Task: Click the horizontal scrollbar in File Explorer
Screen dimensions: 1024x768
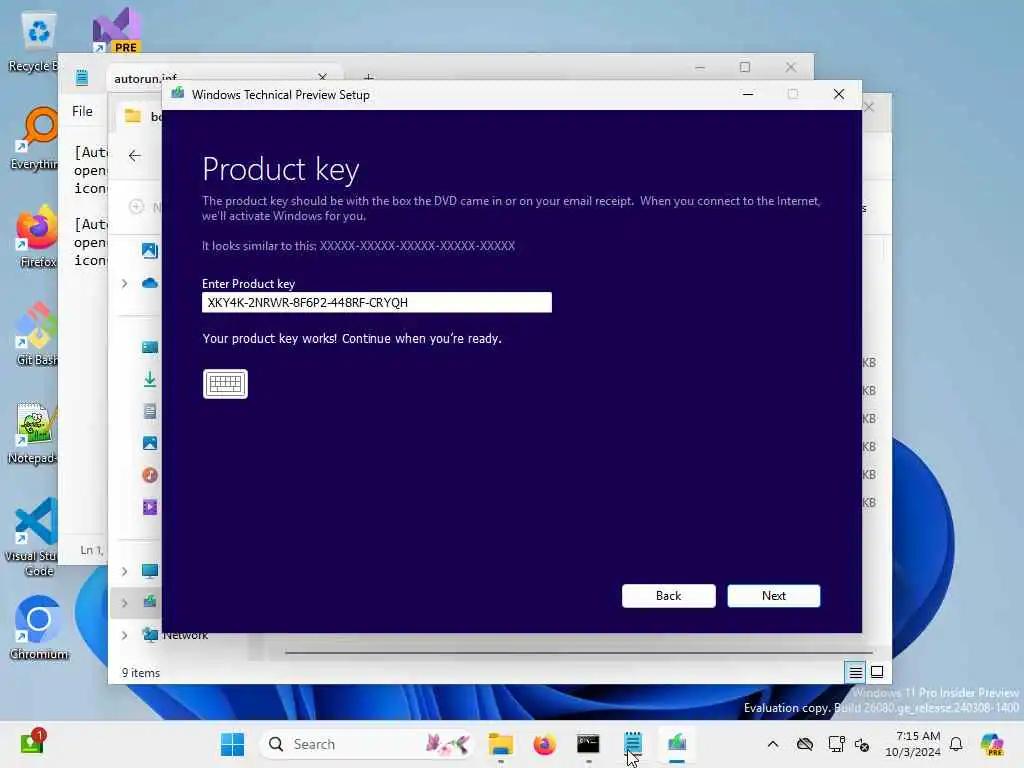Action: pyautogui.click(x=578, y=652)
